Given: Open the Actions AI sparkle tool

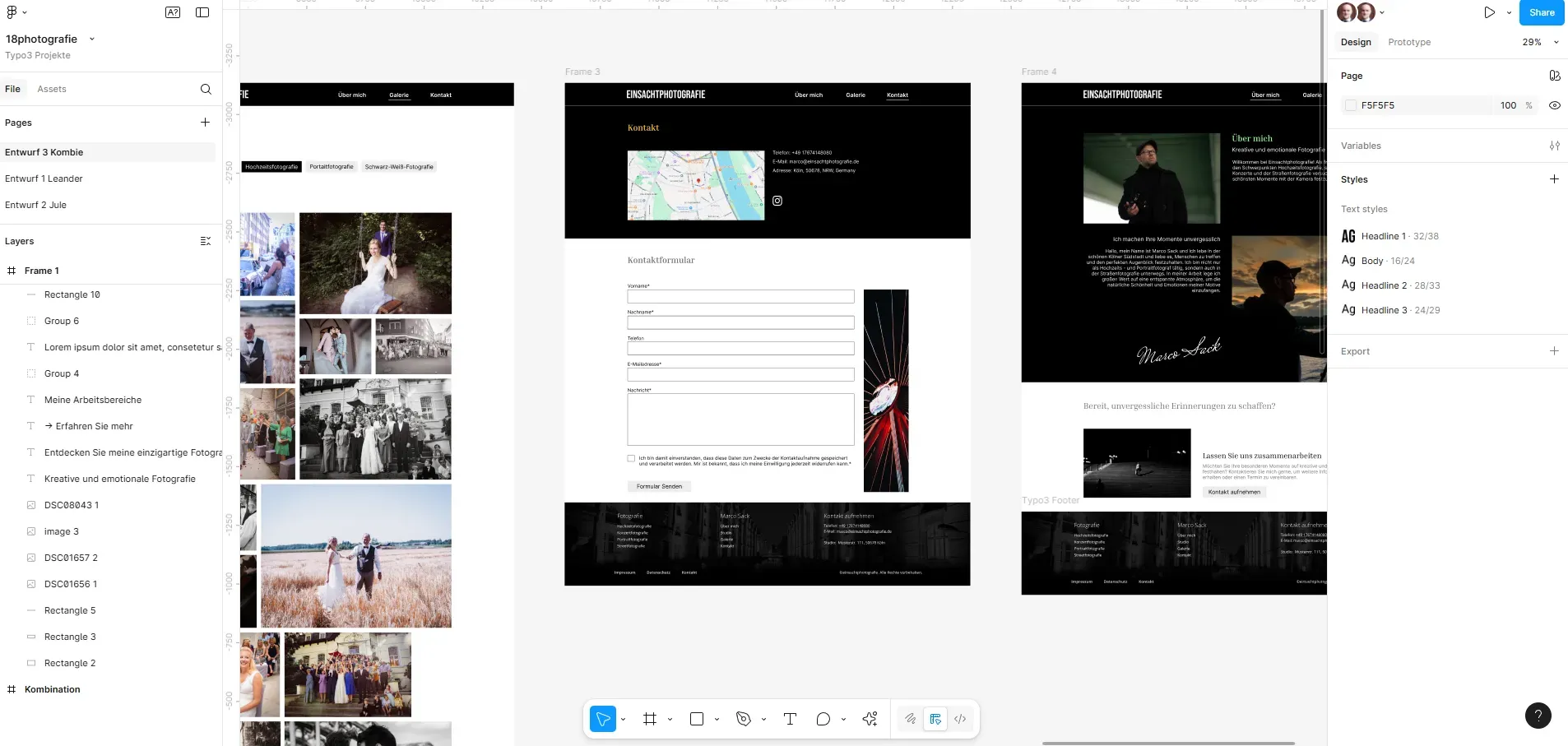Looking at the screenshot, I should click(x=870, y=719).
